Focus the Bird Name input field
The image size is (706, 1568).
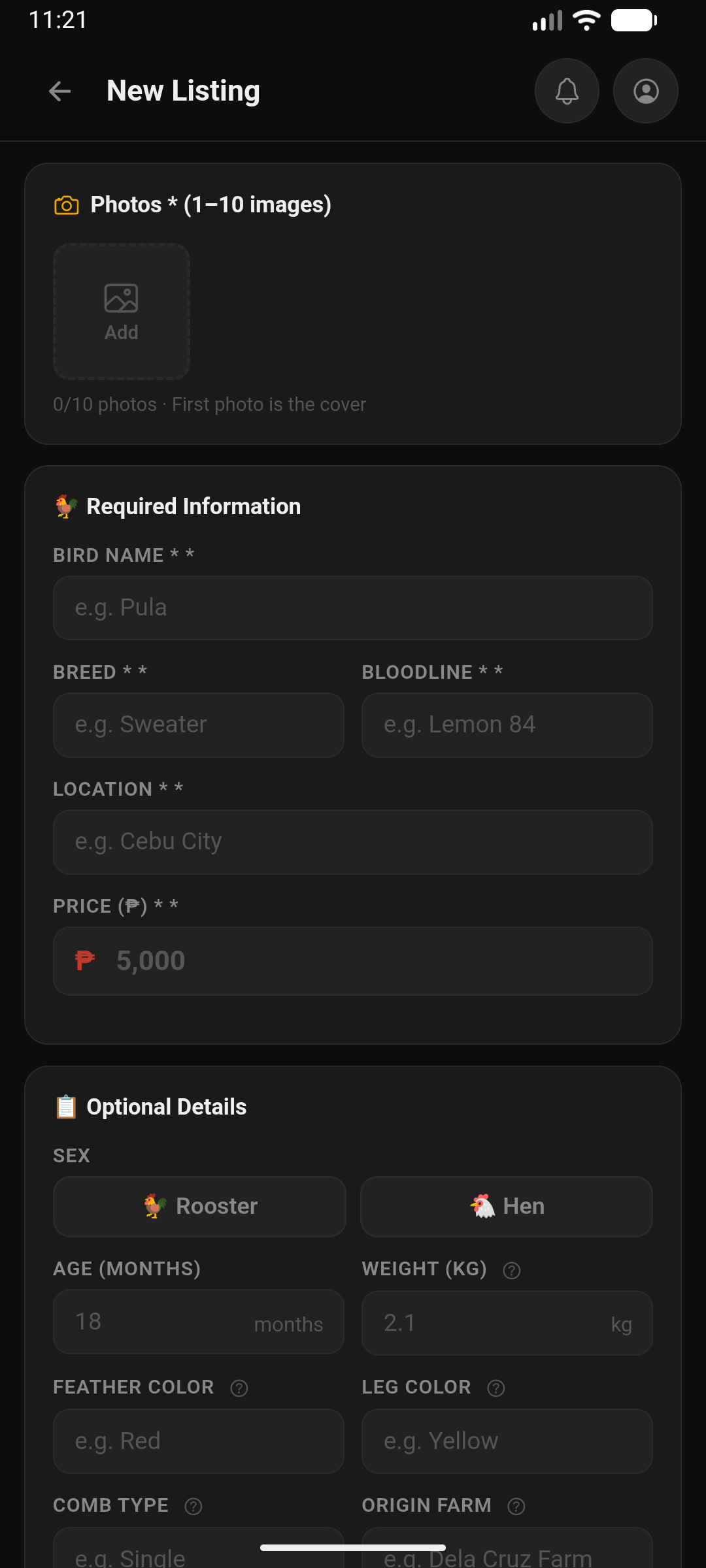click(x=353, y=608)
